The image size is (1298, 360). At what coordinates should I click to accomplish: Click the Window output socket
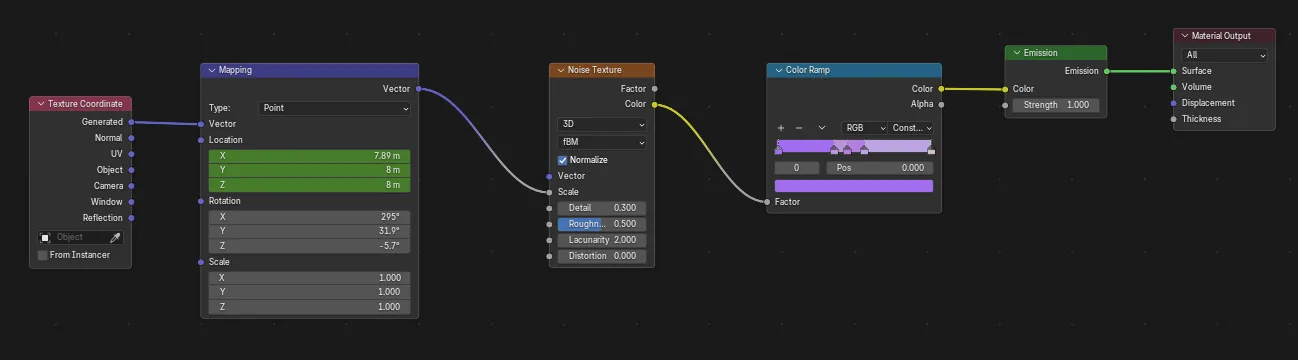[x=131, y=202]
